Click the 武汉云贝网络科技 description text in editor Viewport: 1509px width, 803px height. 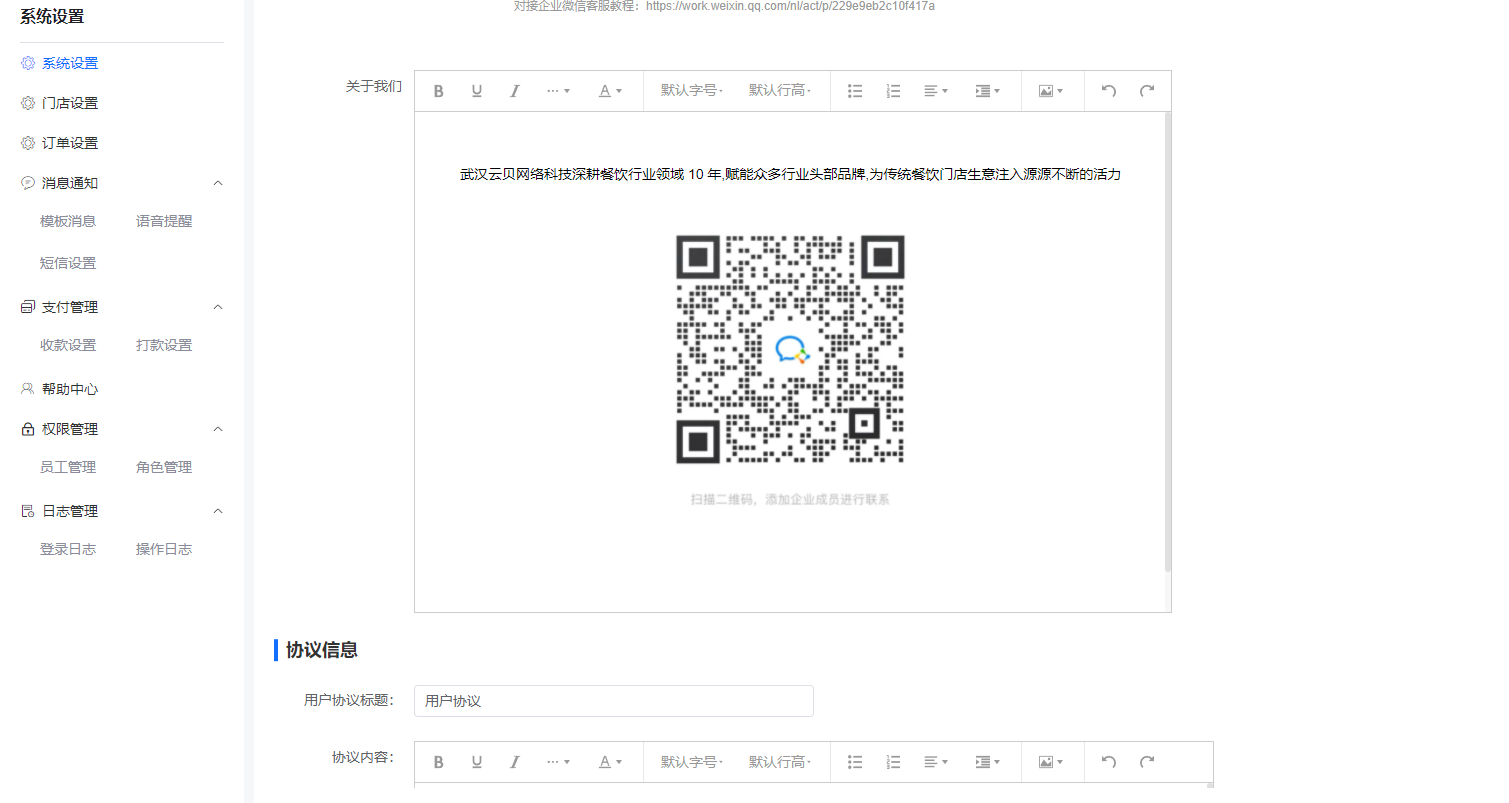tap(790, 174)
